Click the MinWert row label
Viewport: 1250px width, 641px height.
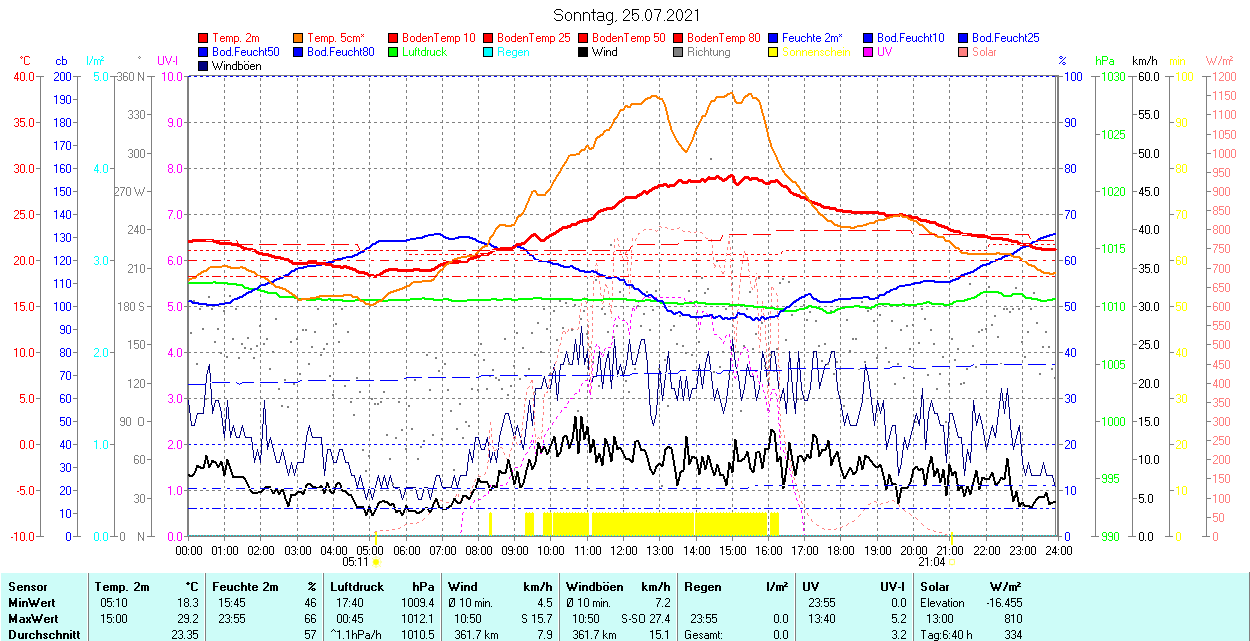click(32, 603)
